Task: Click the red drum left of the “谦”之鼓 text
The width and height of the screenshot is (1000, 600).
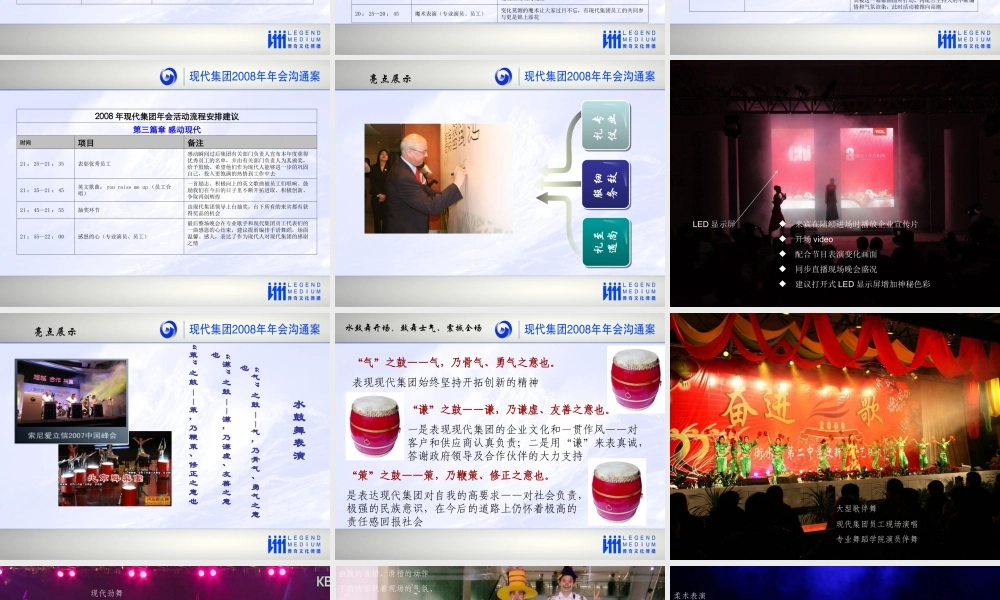Action: tap(375, 425)
